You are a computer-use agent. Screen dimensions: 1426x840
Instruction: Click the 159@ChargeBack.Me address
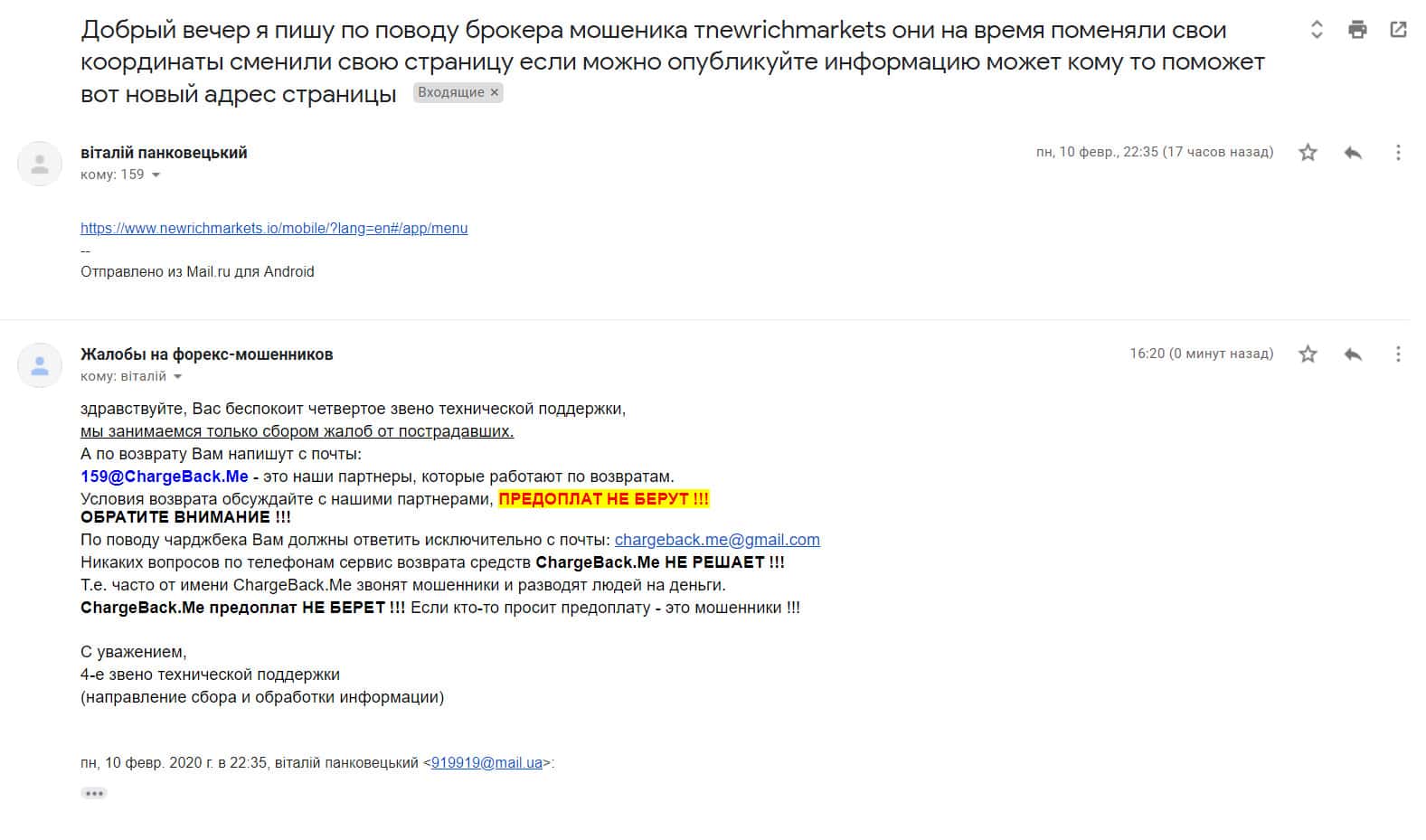(165, 477)
